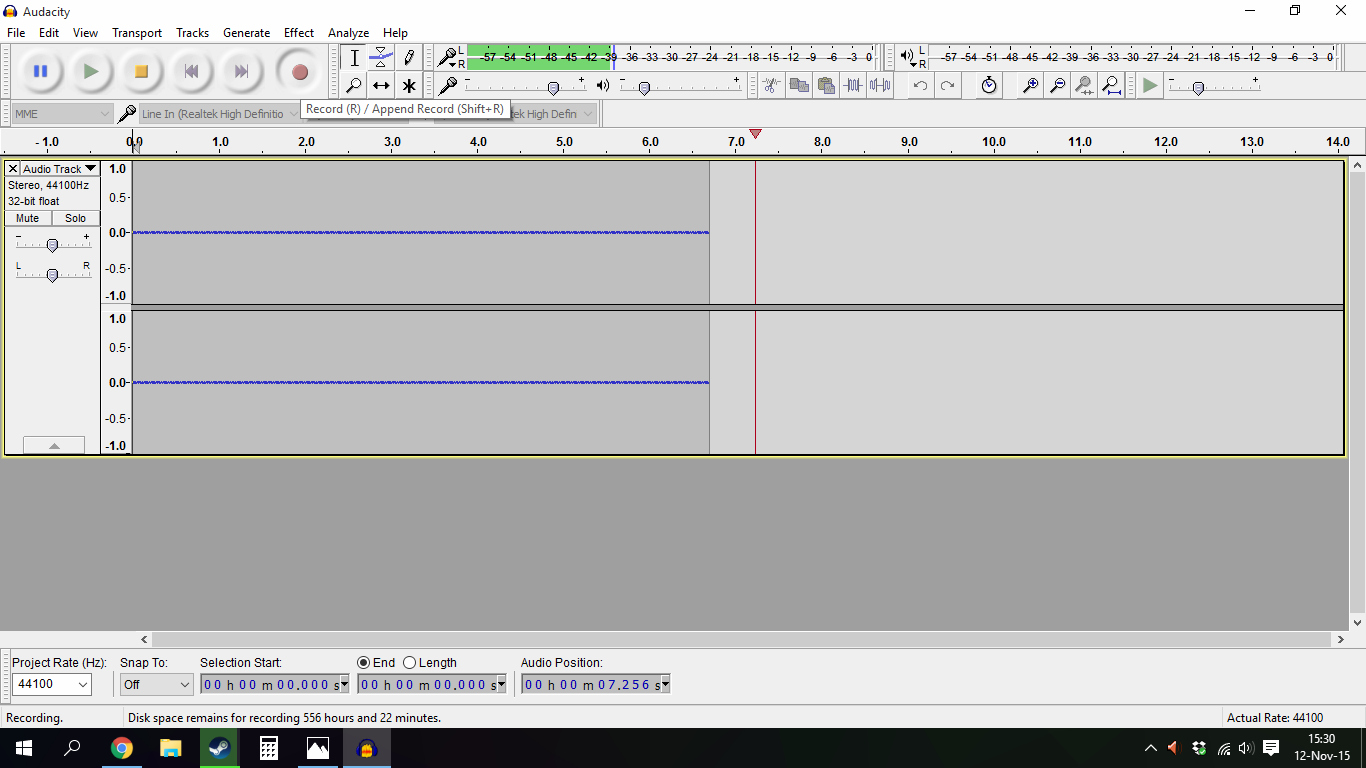The width and height of the screenshot is (1366, 768).
Task: Open the Generate menu
Action: coord(246,33)
